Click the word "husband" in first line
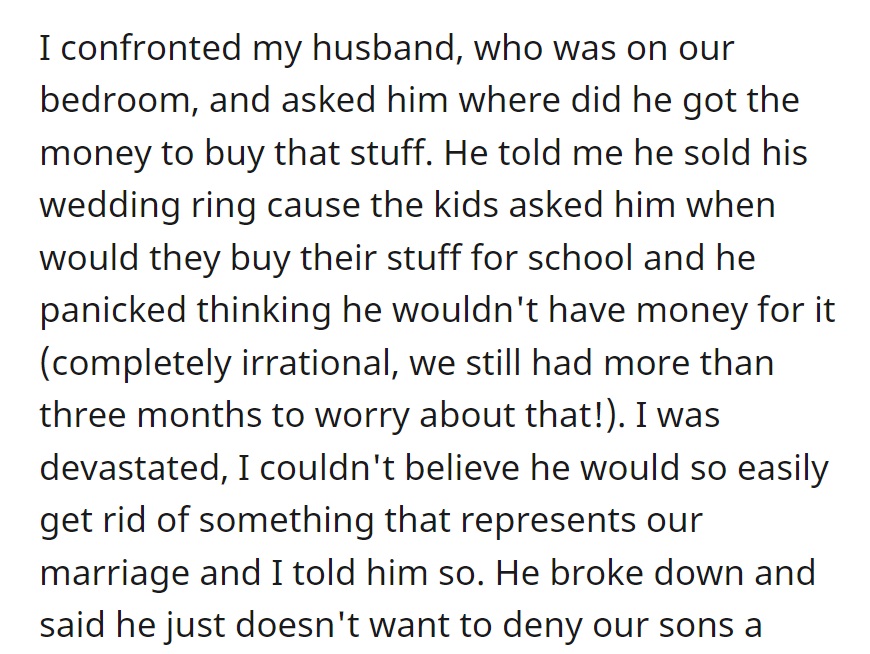This screenshot has height=654, width=870. [x=385, y=48]
